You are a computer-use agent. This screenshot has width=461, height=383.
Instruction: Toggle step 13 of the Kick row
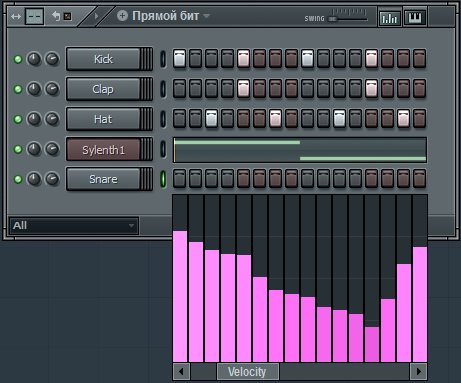pos(371,59)
